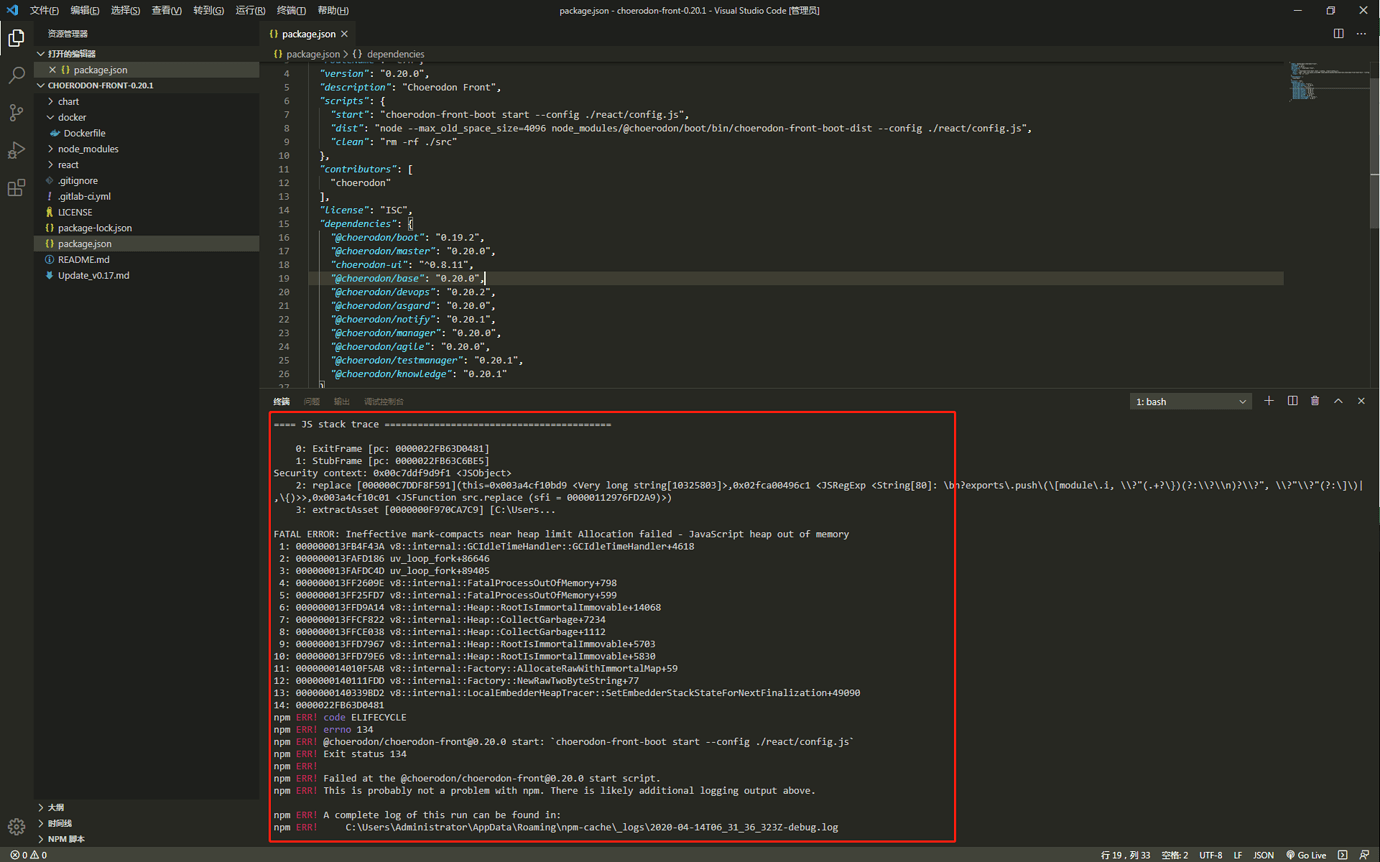Change the UTF-8 file encoding
This screenshot has width=1380, height=862.
click(x=1211, y=855)
